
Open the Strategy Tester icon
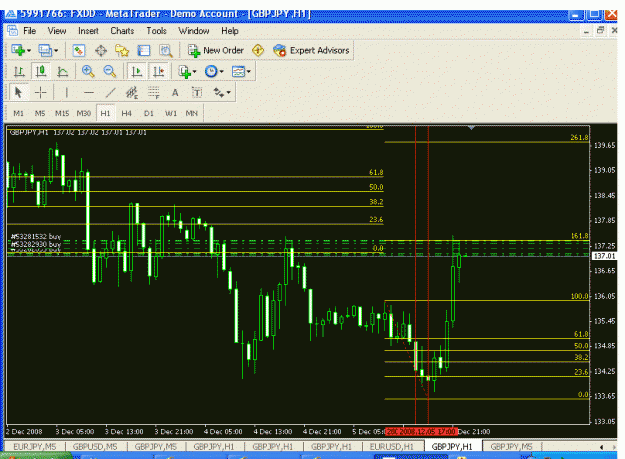point(166,51)
